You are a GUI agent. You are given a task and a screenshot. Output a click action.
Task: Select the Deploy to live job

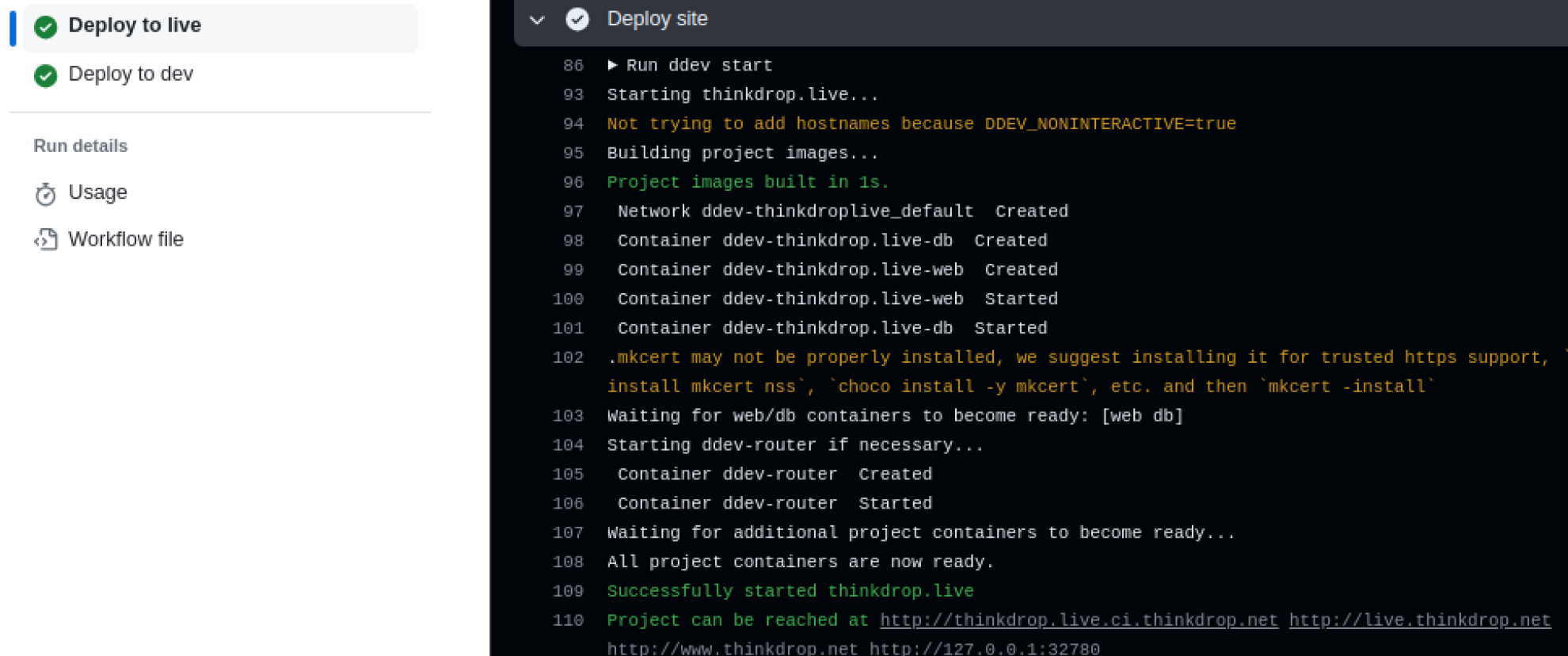(135, 25)
